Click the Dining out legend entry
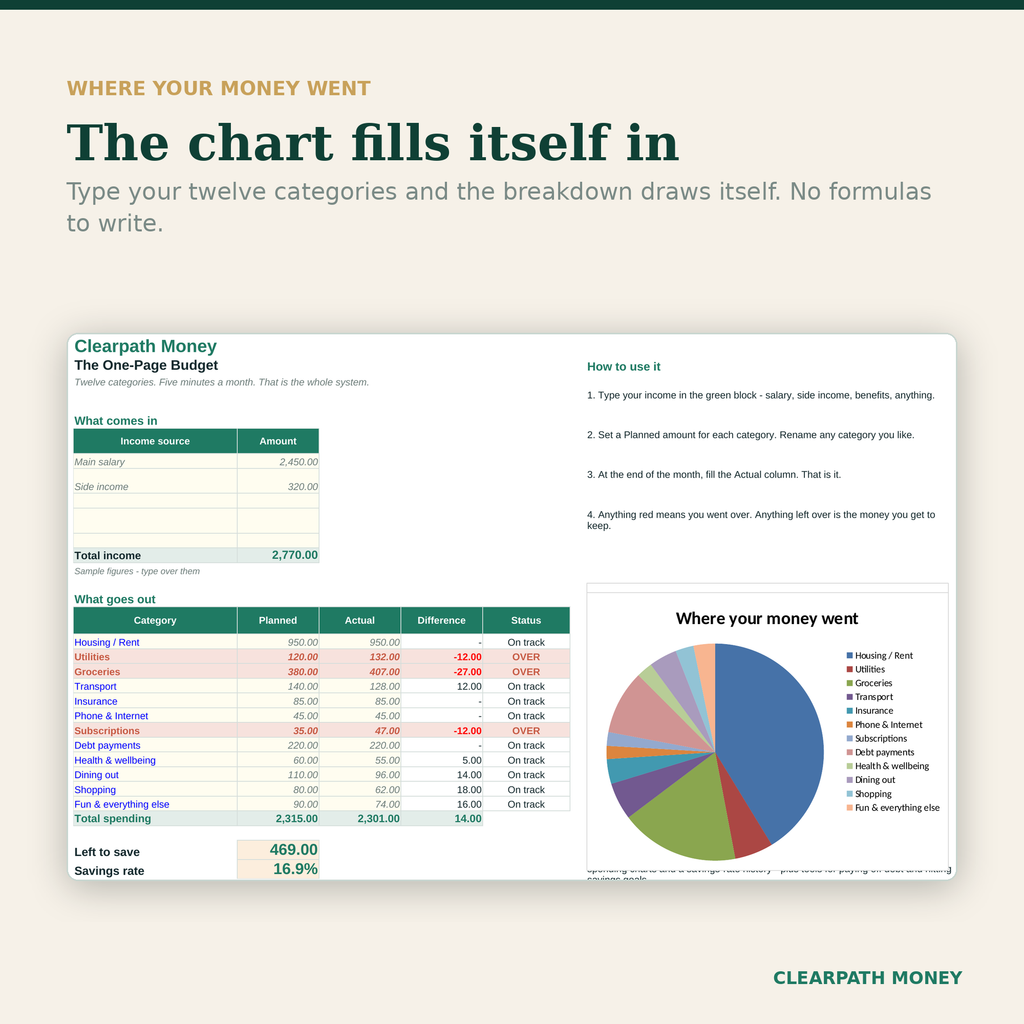This screenshot has height=1024, width=1024. tap(871, 780)
